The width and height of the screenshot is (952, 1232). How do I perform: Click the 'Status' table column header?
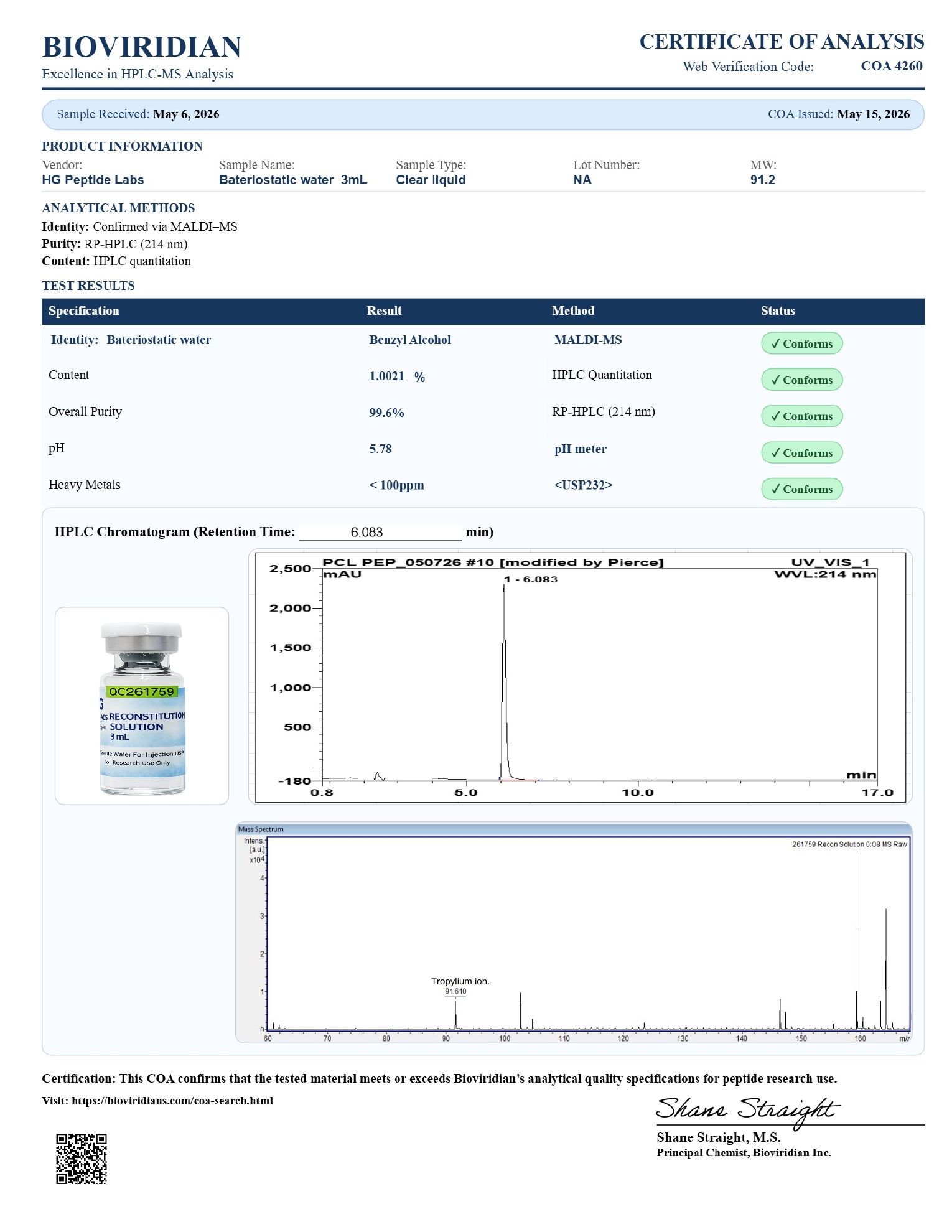pyautogui.click(x=778, y=311)
